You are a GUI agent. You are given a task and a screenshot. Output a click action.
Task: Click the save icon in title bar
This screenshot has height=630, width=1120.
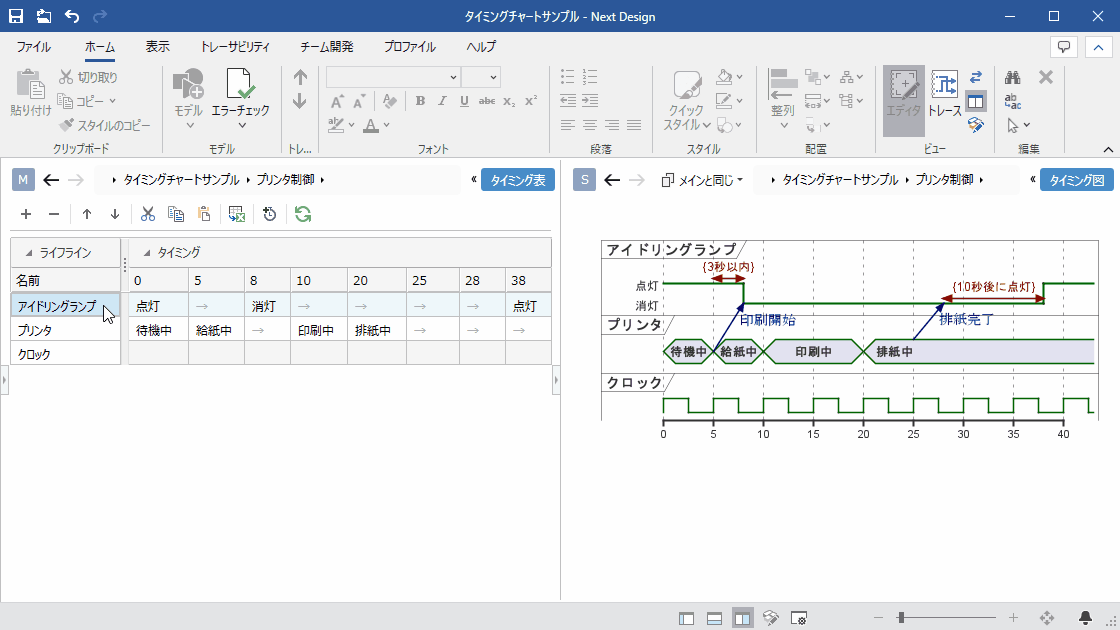(x=16, y=16)
